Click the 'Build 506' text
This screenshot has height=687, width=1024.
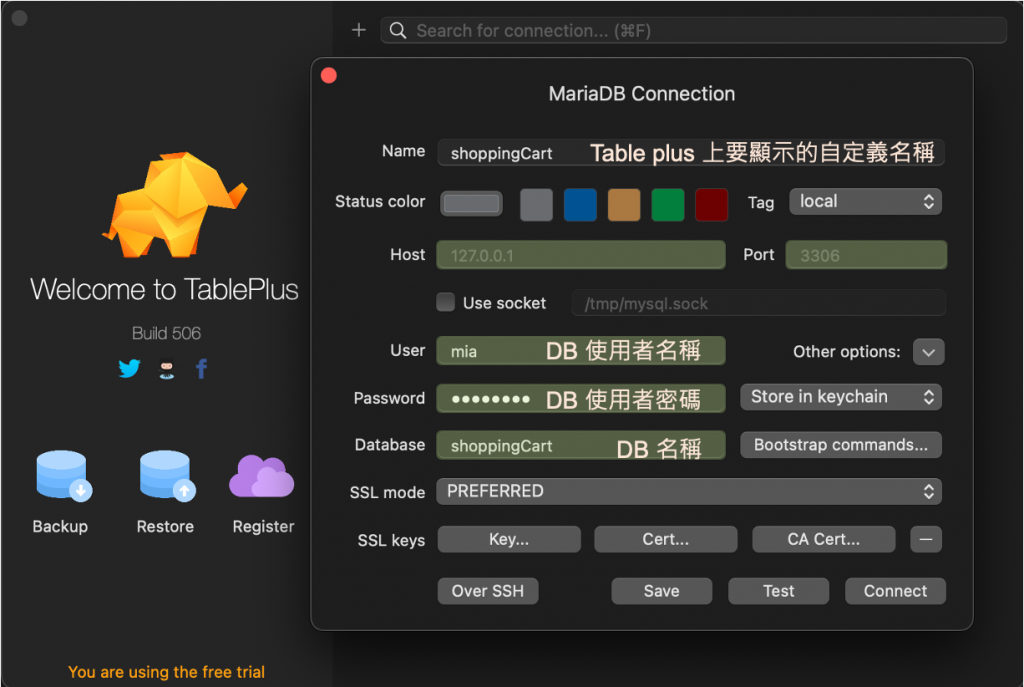tap(167, 333)
